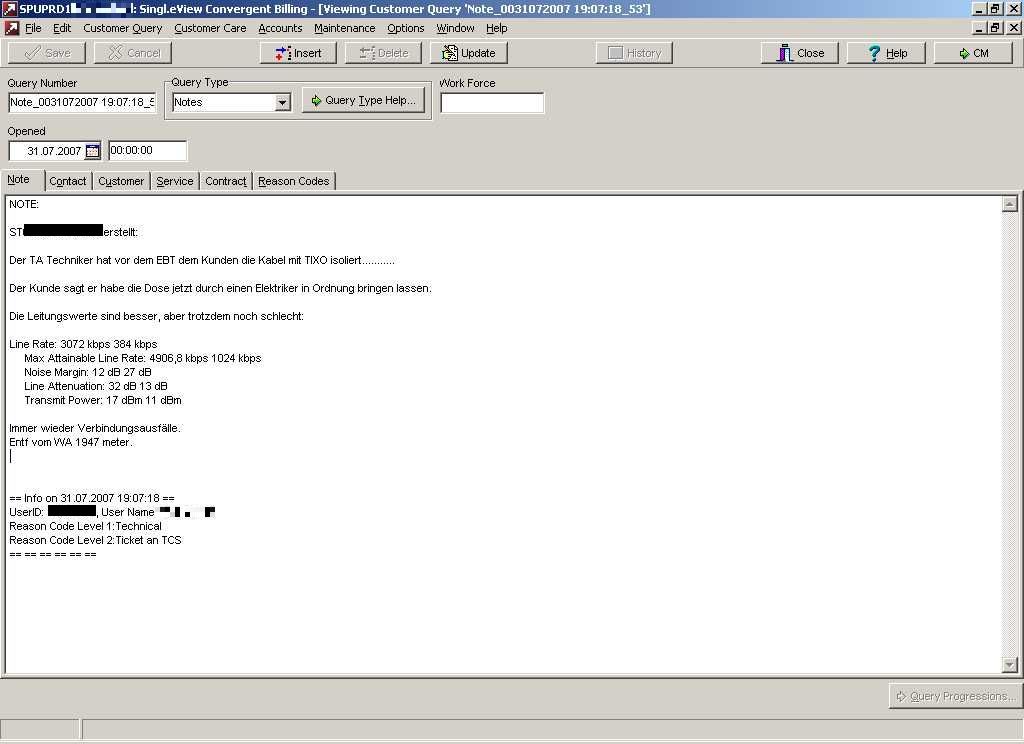The width and height of the screenshot is (1024, 744).
Task: Minimize the inner query window
Action: coord(979,28)
